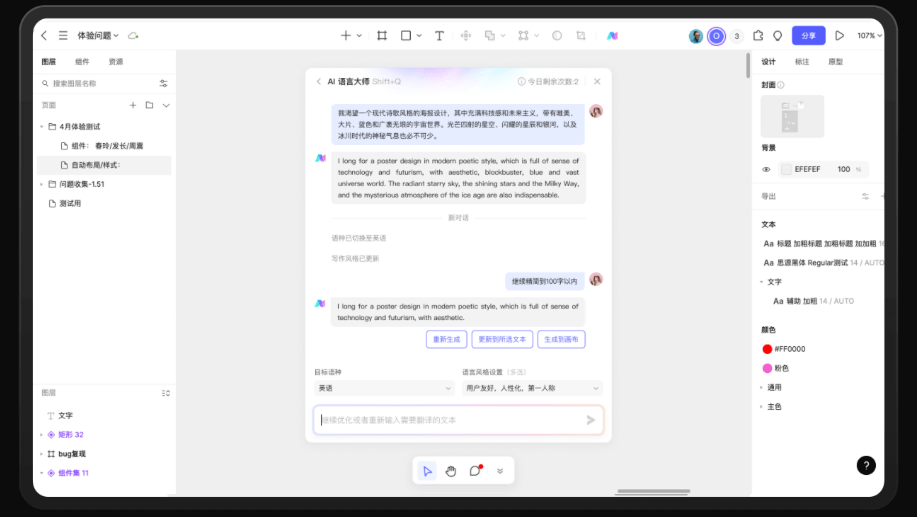Image resolution: width=917 pixels, height=517 pixels.
Task: Click the 更新到所选文本 button
Action: point(502,339)
